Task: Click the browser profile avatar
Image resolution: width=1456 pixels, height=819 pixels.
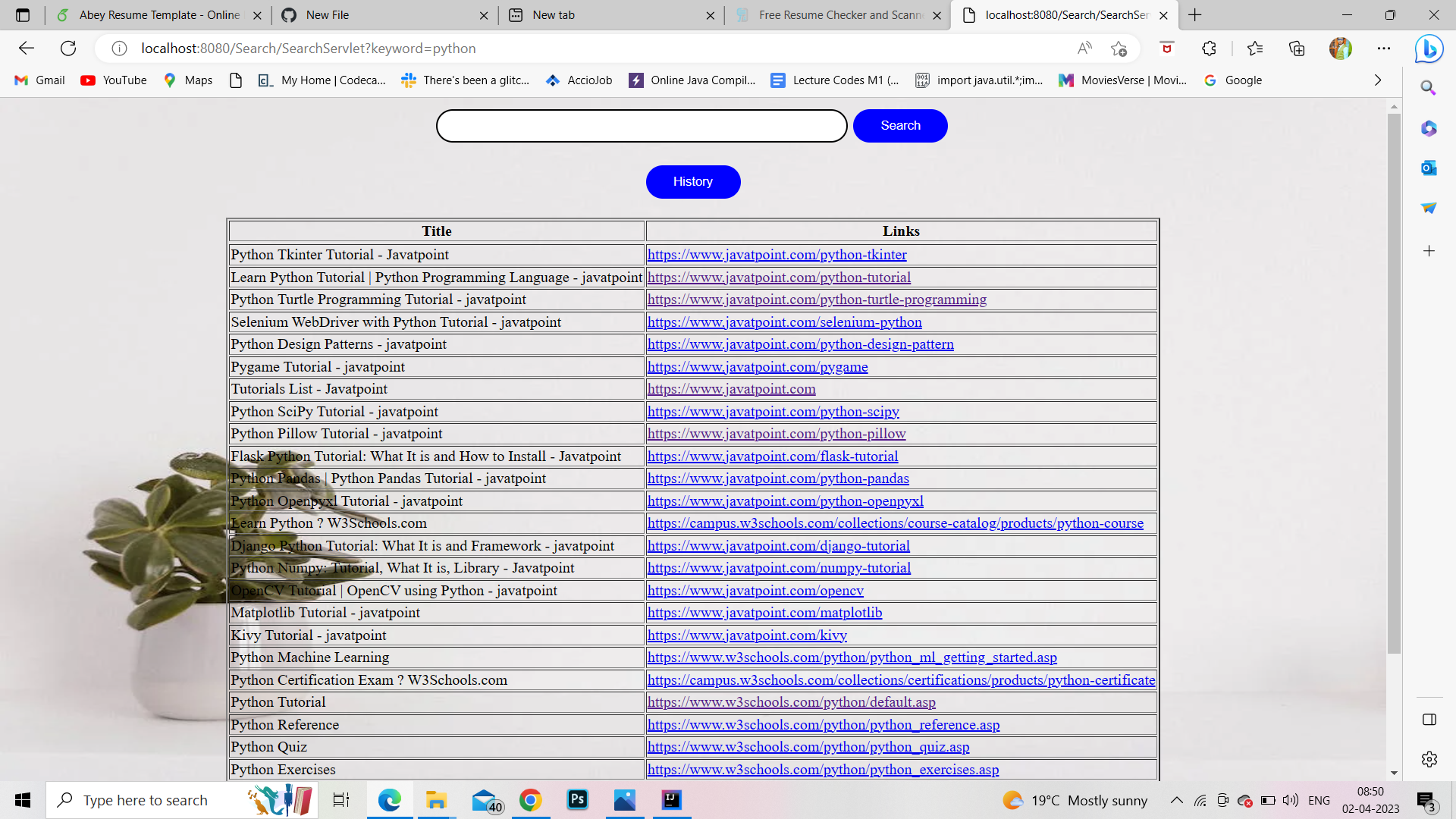Action: click(1341, 49)
